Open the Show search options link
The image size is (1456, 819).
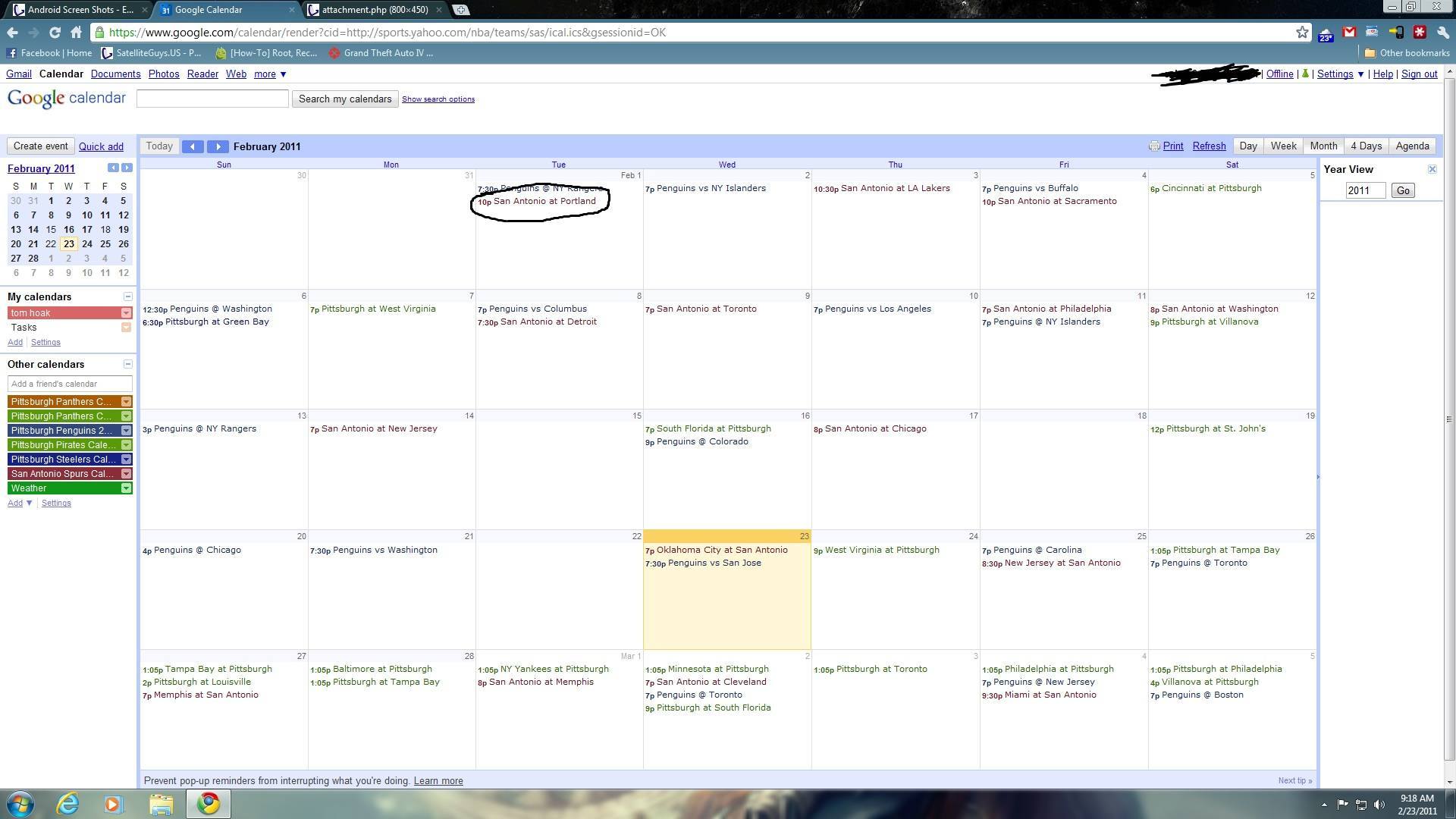pyautogui.click(x=438, y=99)
